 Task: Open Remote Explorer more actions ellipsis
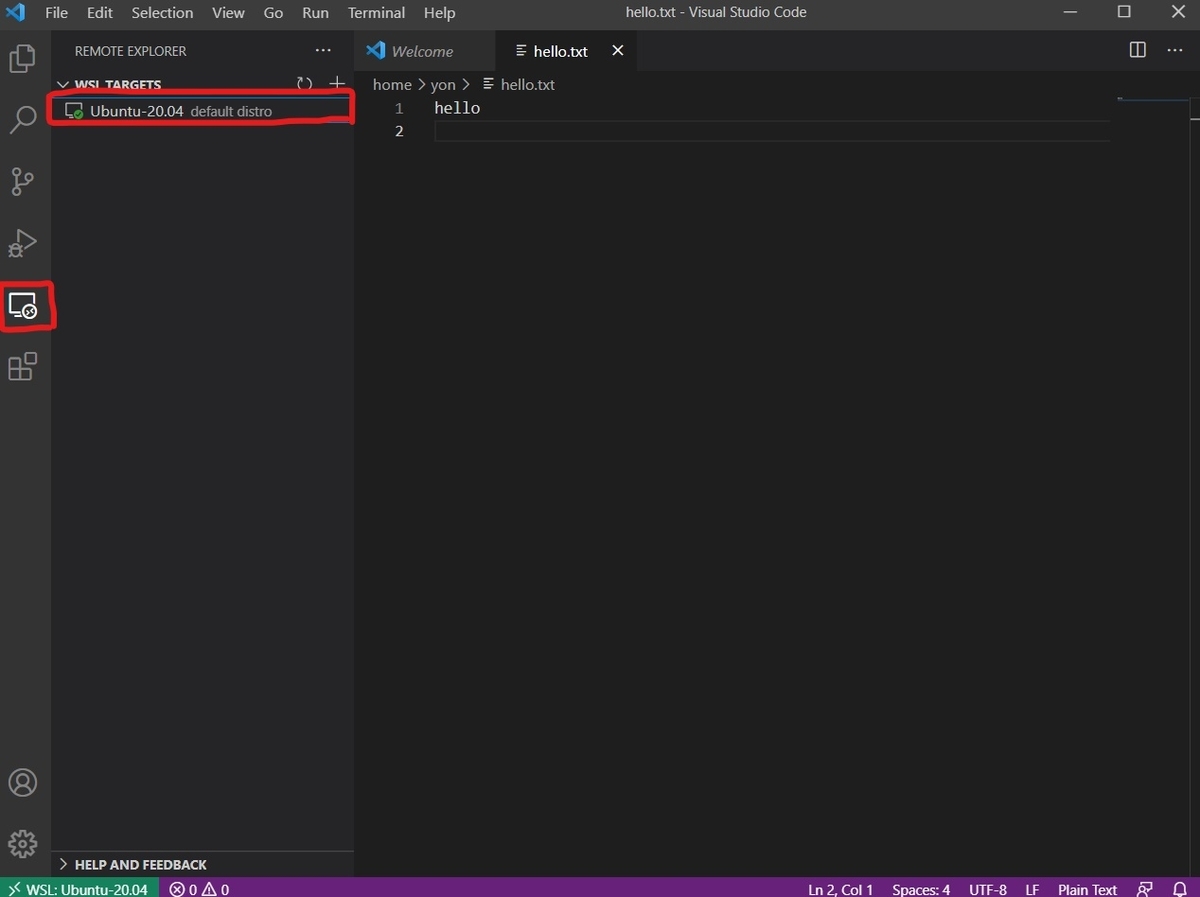(x=323, y=50)
